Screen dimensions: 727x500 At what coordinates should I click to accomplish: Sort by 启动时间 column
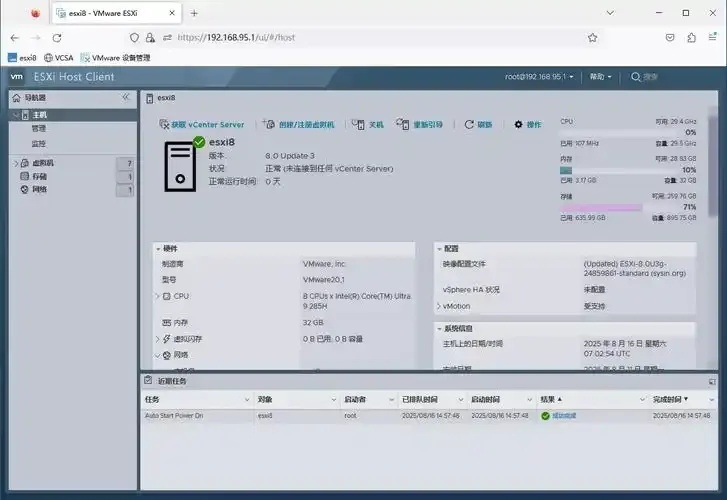pyautogui.click(x=485, y=399)
